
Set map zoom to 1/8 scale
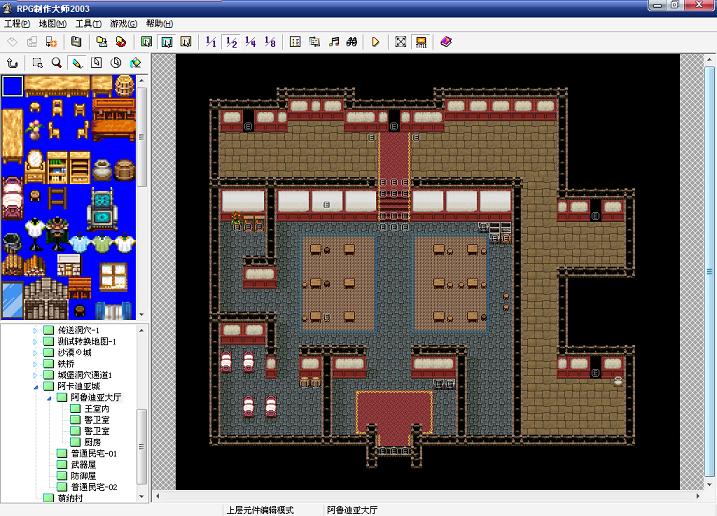[x=270, y=42]
